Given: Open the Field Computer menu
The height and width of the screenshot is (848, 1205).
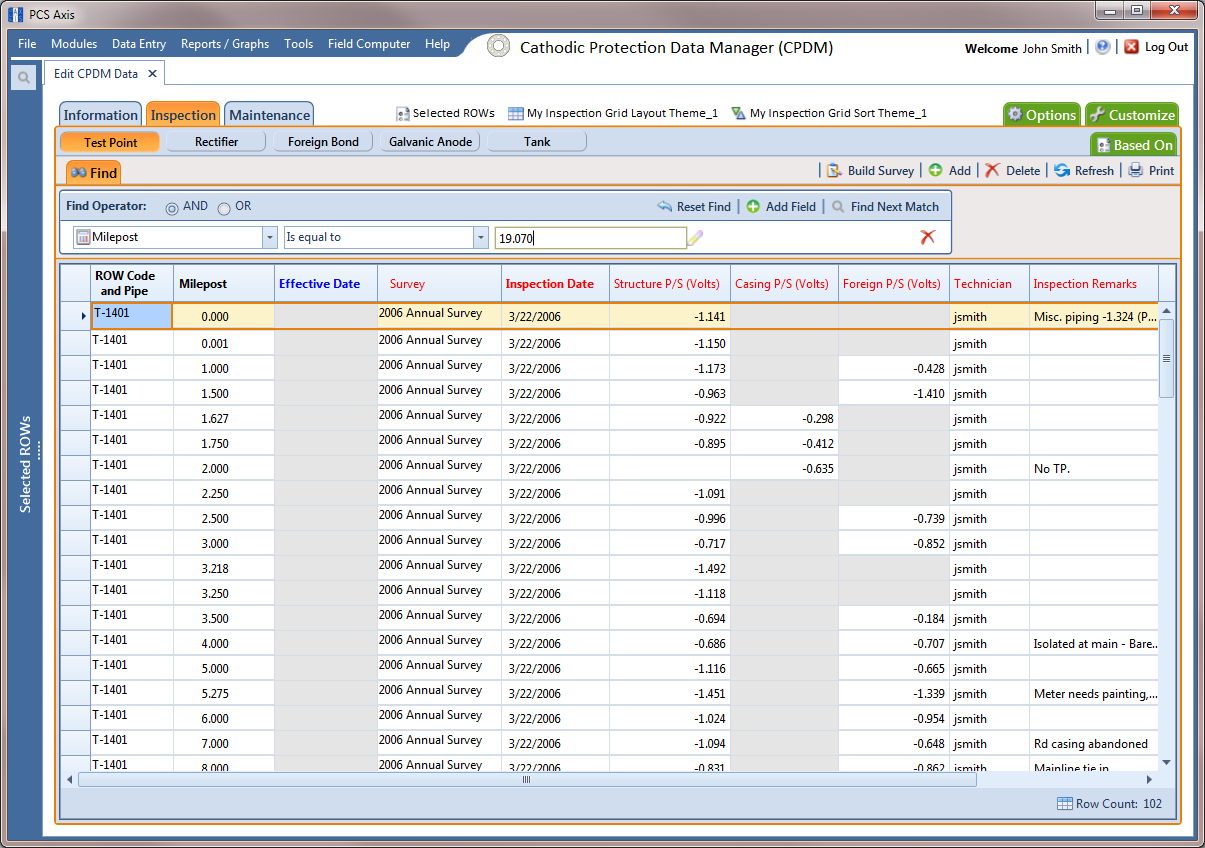Looking at the screenshot, I should click(369, 44).
